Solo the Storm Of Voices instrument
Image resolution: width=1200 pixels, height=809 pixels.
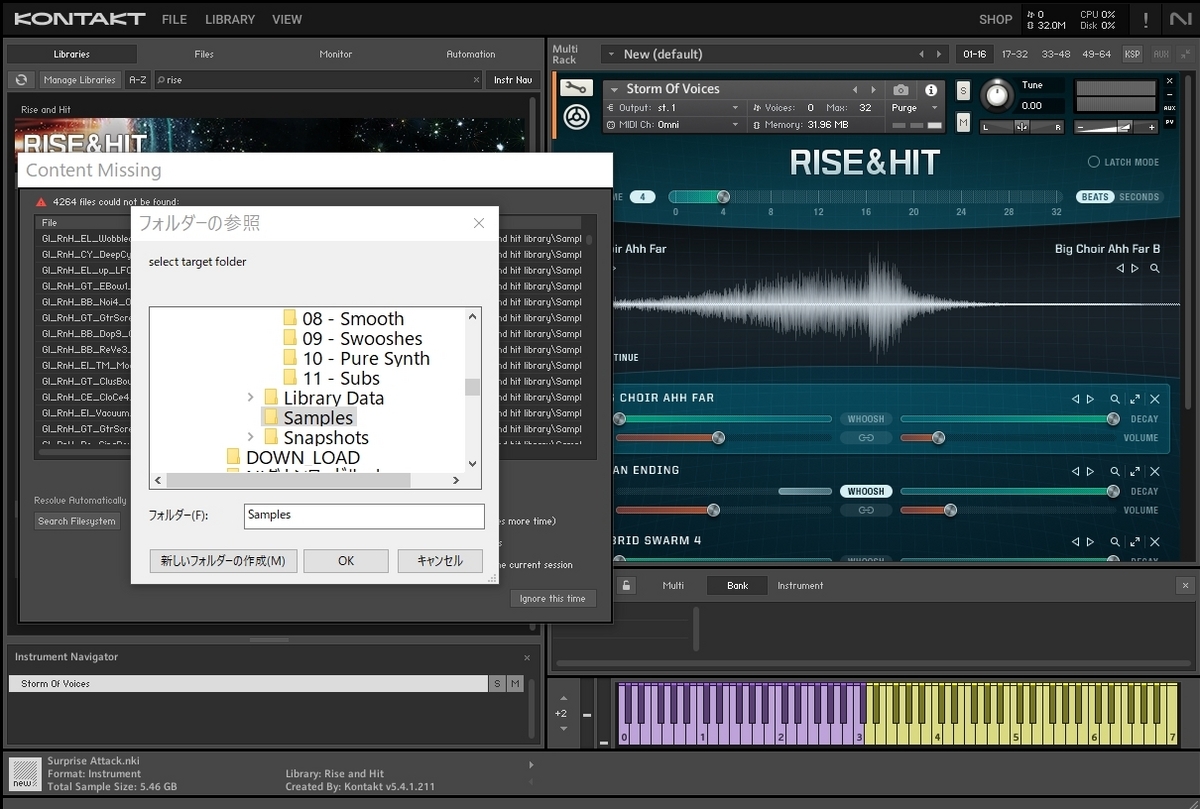click(963, 90)
